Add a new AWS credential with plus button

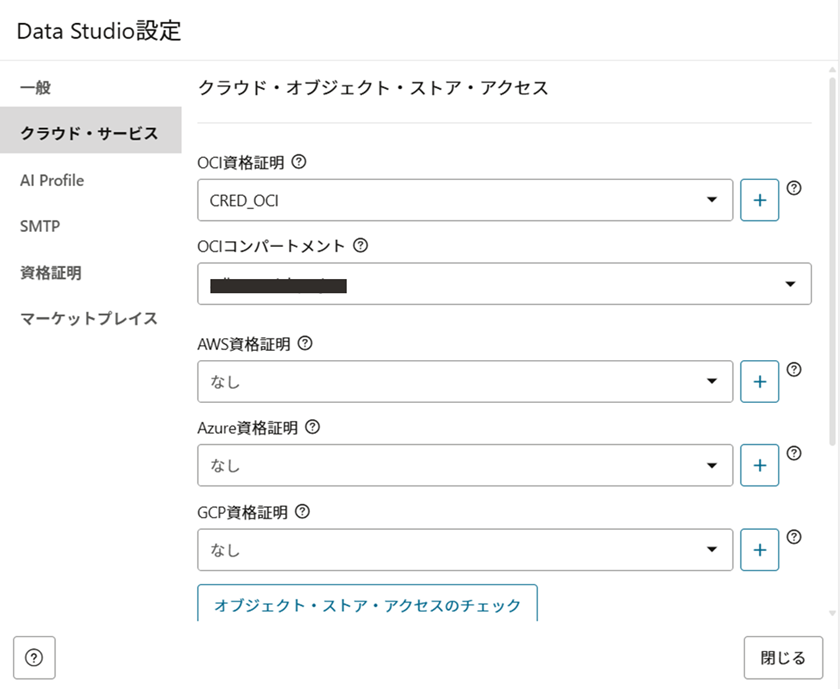point(759,381)
